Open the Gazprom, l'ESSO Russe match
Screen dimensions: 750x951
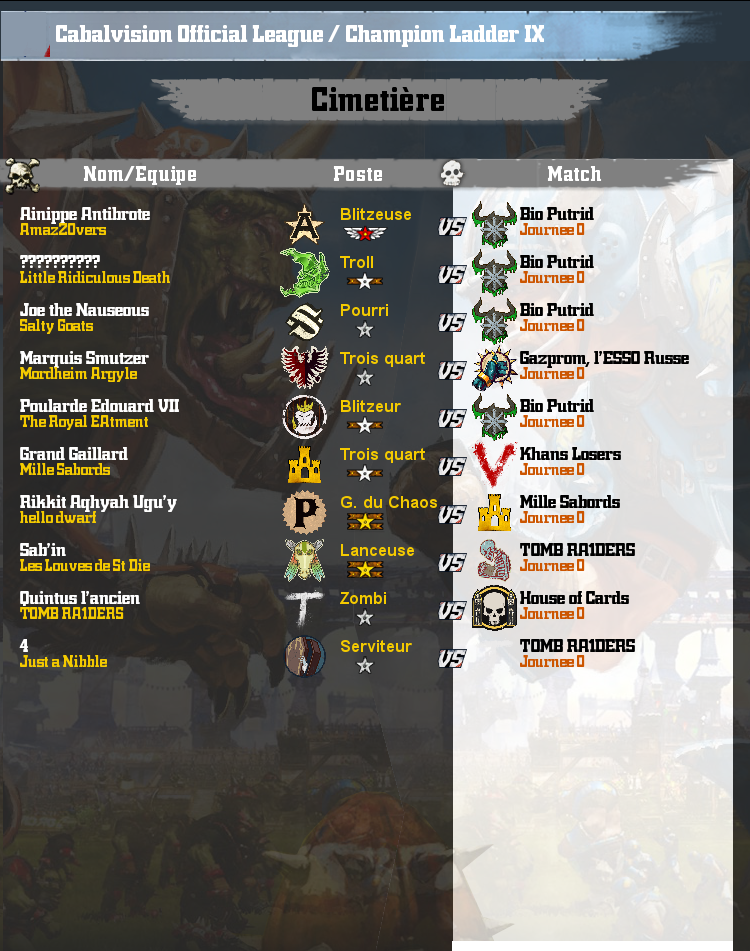point(604,358)
